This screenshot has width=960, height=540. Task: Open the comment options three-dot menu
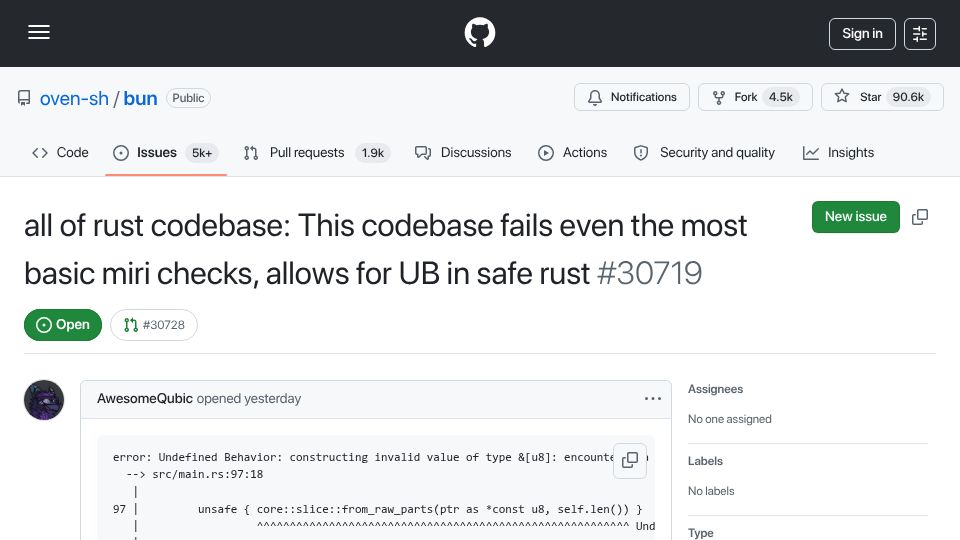tap(653, 399)
